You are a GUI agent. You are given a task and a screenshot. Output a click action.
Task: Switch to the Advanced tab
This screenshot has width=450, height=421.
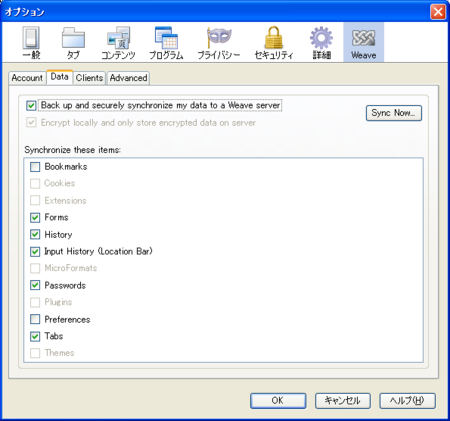pos(128,78)
